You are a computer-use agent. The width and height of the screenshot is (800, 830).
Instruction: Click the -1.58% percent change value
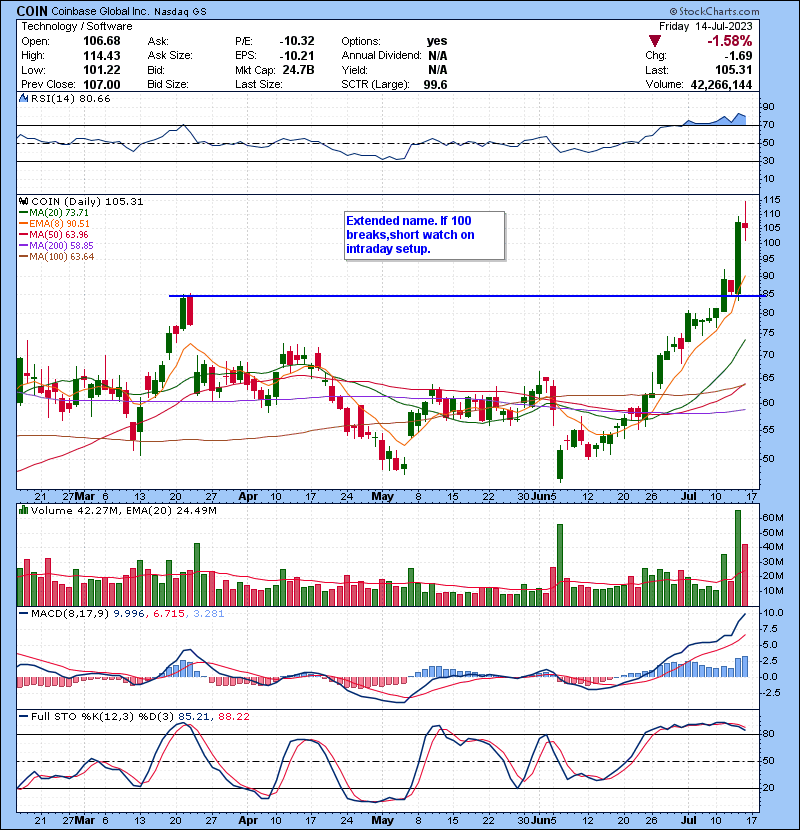pyautogui.click(x=730, y=41)
